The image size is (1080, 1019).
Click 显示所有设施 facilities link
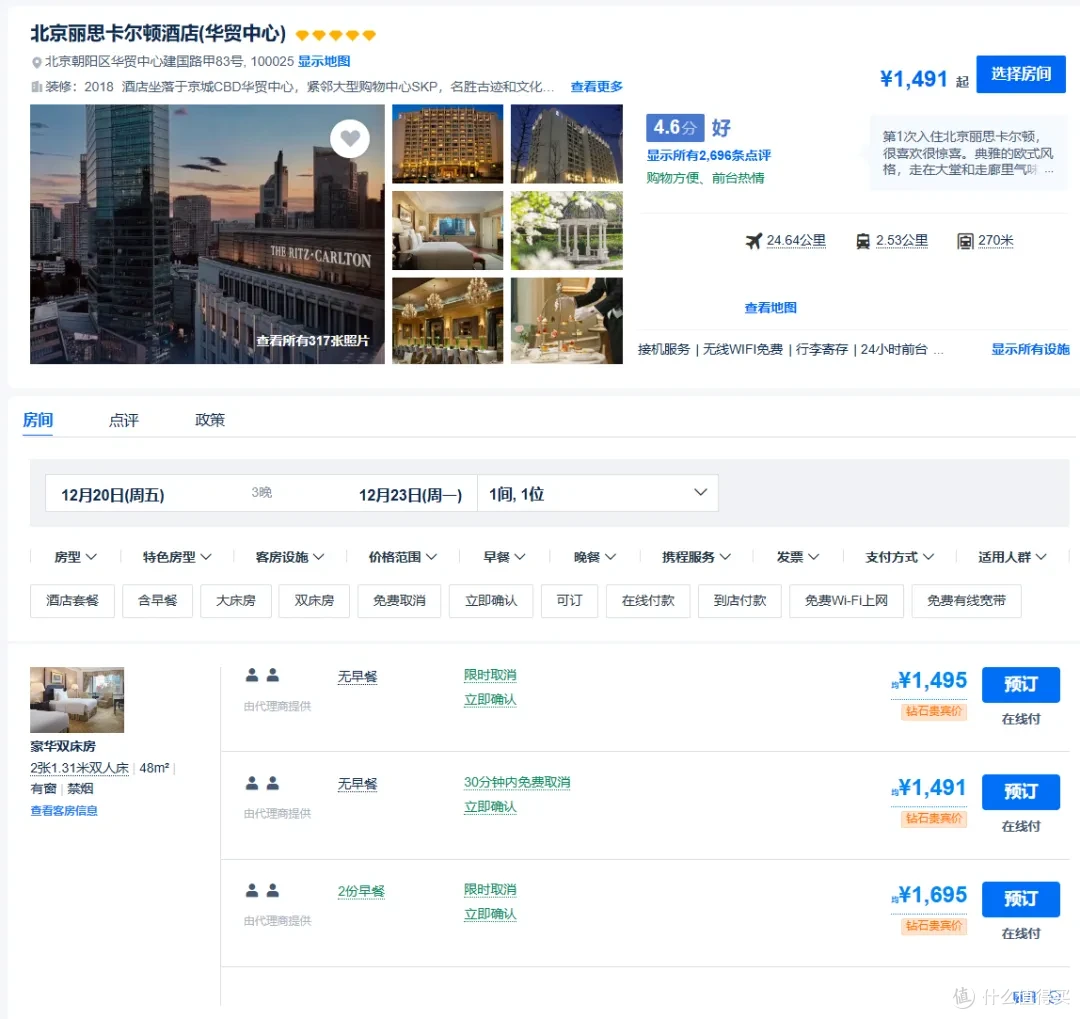tap(1030, 349)
